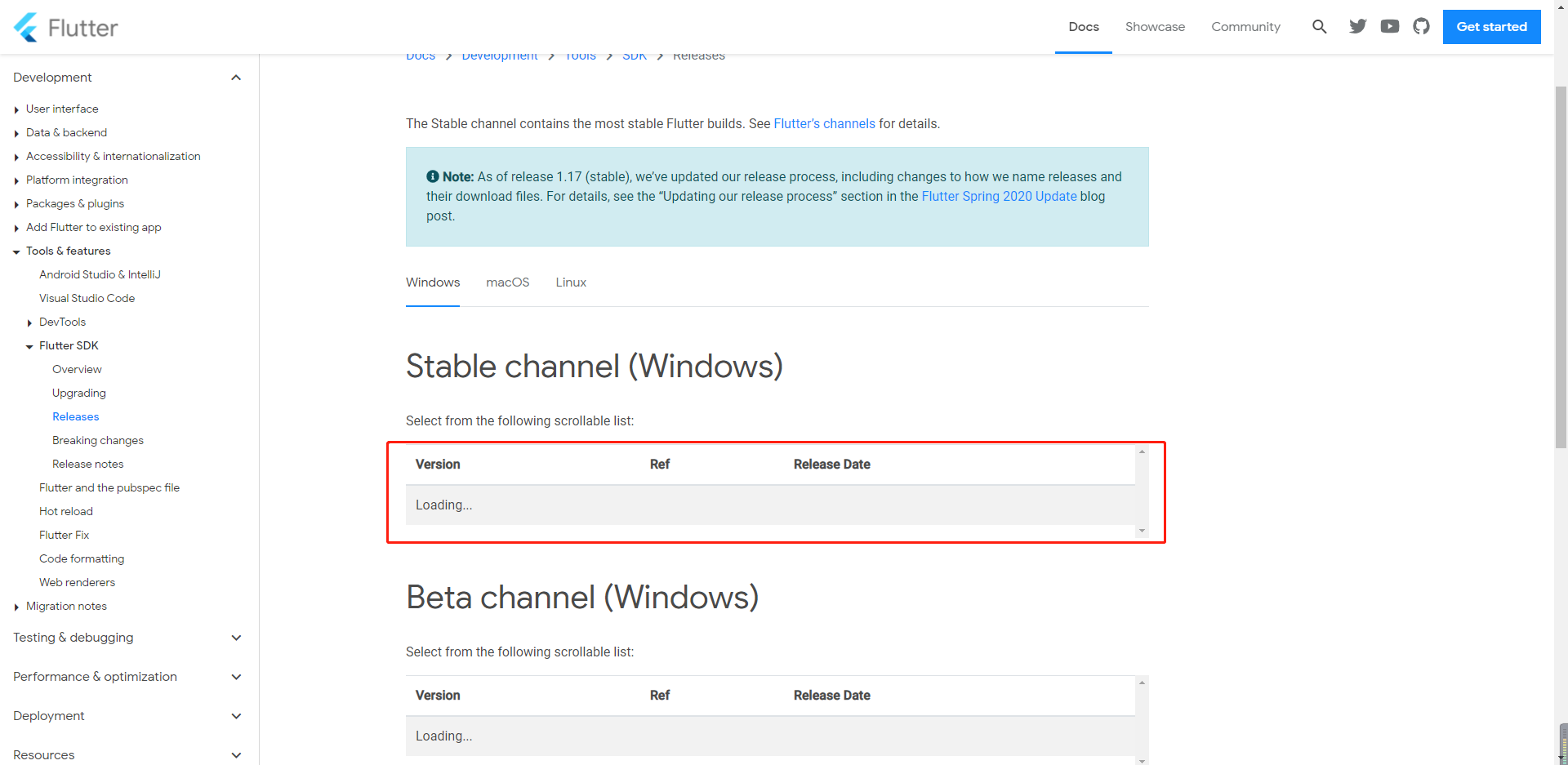Collapse the Tools & features tree item
1568x765 pixels.
[x=16, y=251]
